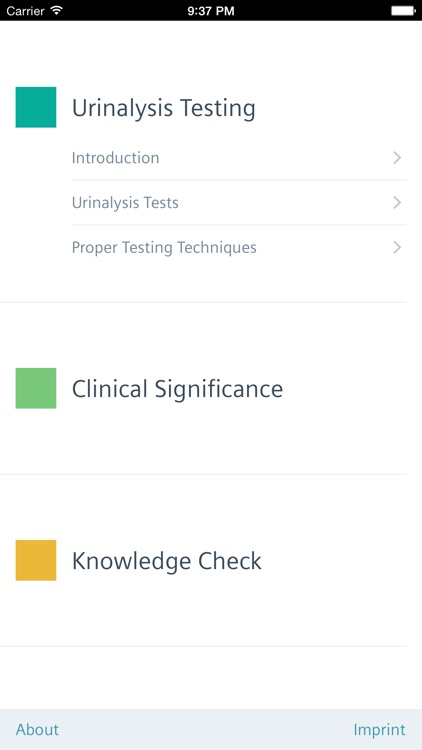The width and height of the screenshot is (422, 750).
Task: Open Proper Testing Techniques list item
Action: click(239, 247)
